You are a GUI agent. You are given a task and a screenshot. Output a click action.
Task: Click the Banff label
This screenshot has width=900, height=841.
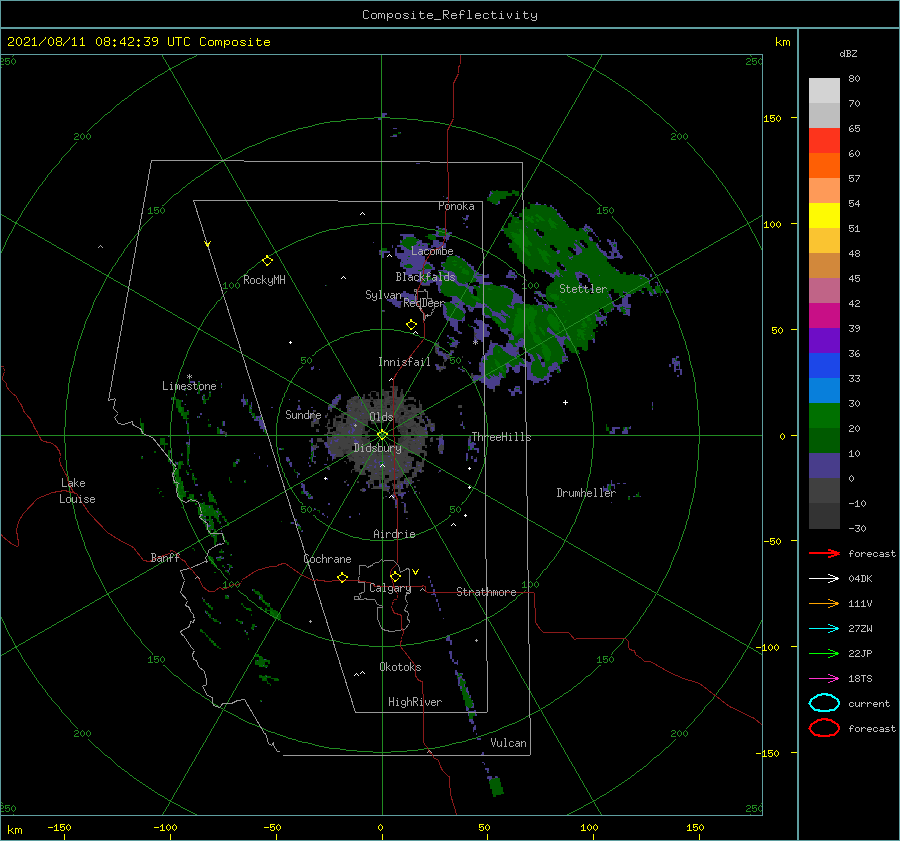tap(165, 558)
